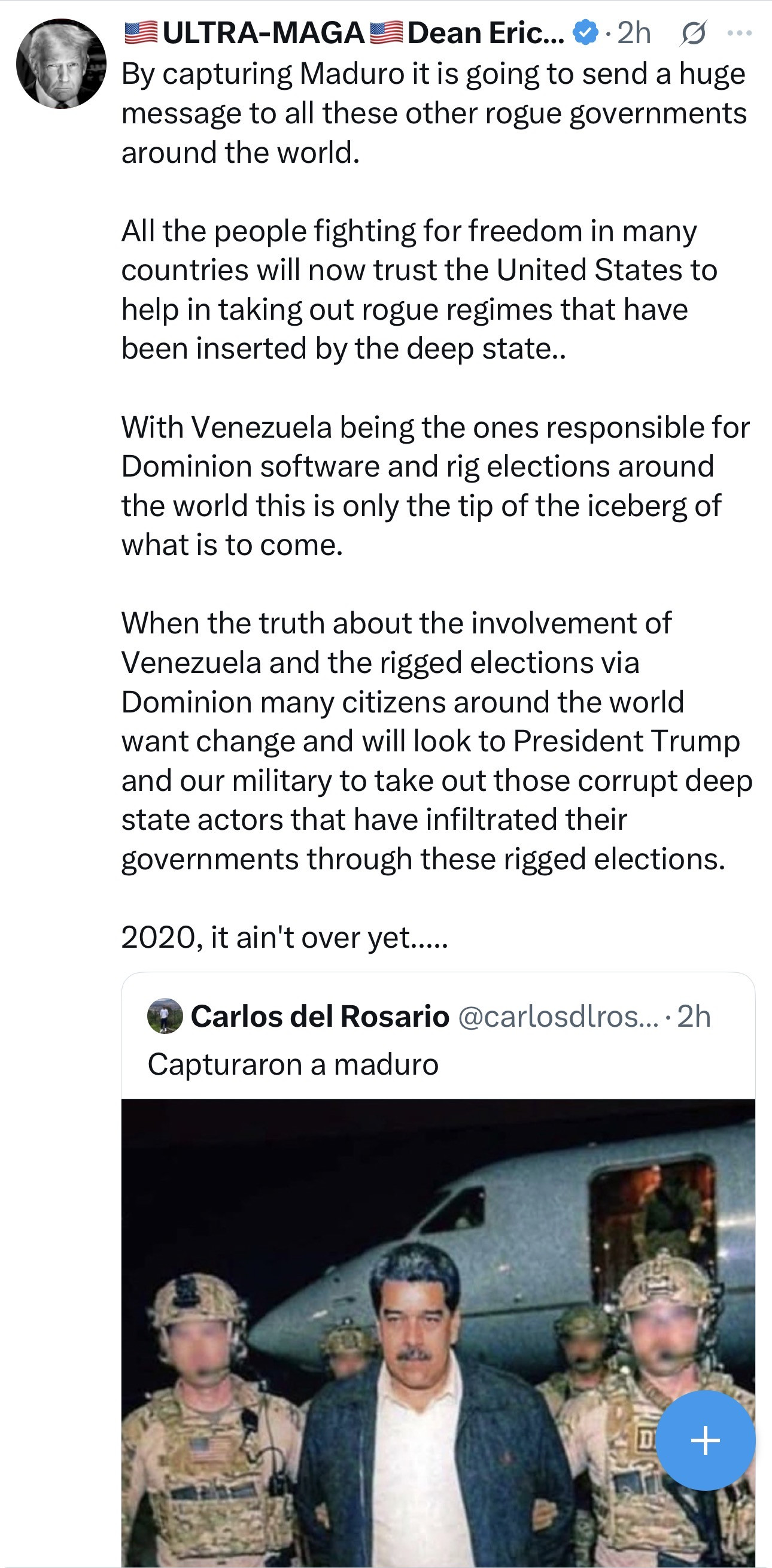Click paragraph starting "All the people fighting"
This screenshot has width=772, height=1568.
pyautogui.click(x=420, y=290)
